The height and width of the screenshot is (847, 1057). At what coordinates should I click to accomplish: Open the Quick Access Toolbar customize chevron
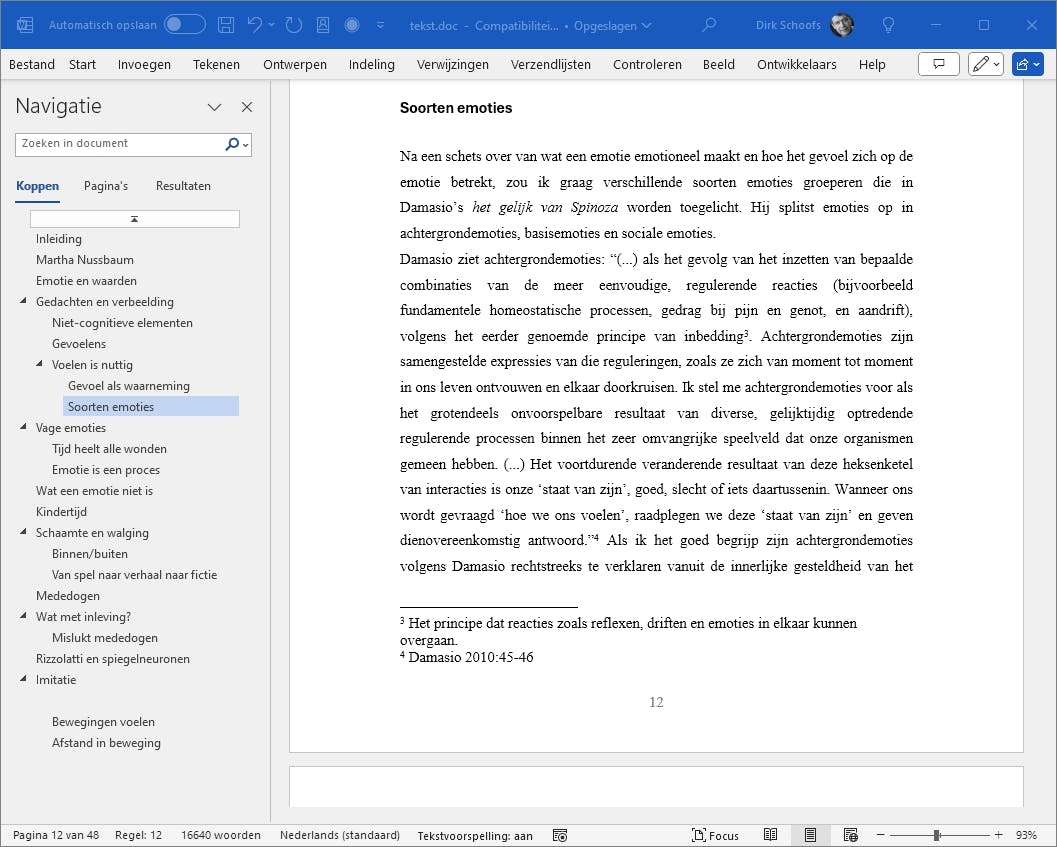click(379, 25)
